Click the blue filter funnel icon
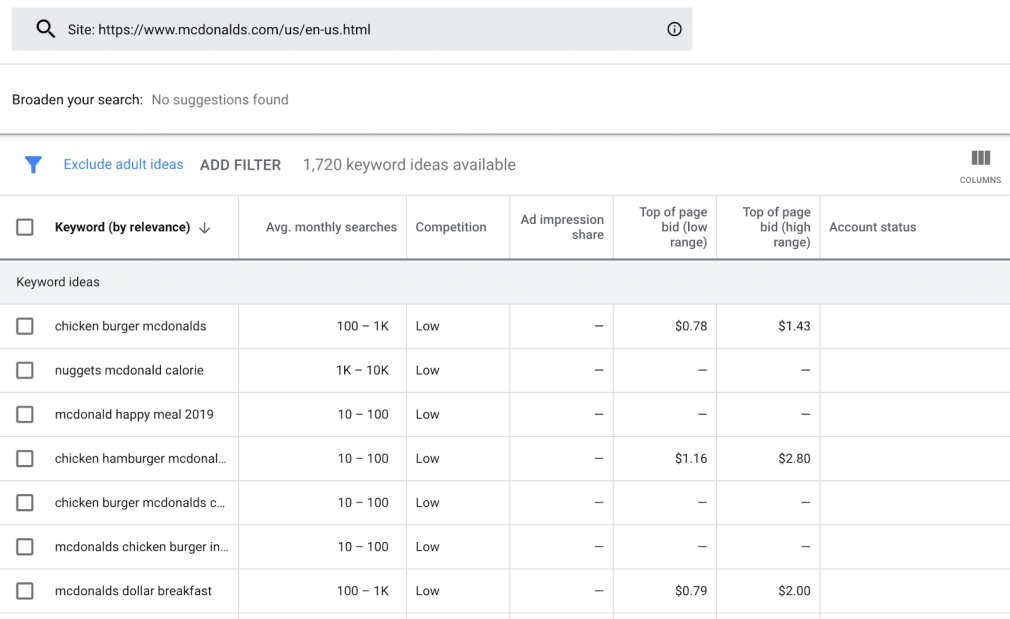This screenshot has width=1010, height=619. point(33,165)
